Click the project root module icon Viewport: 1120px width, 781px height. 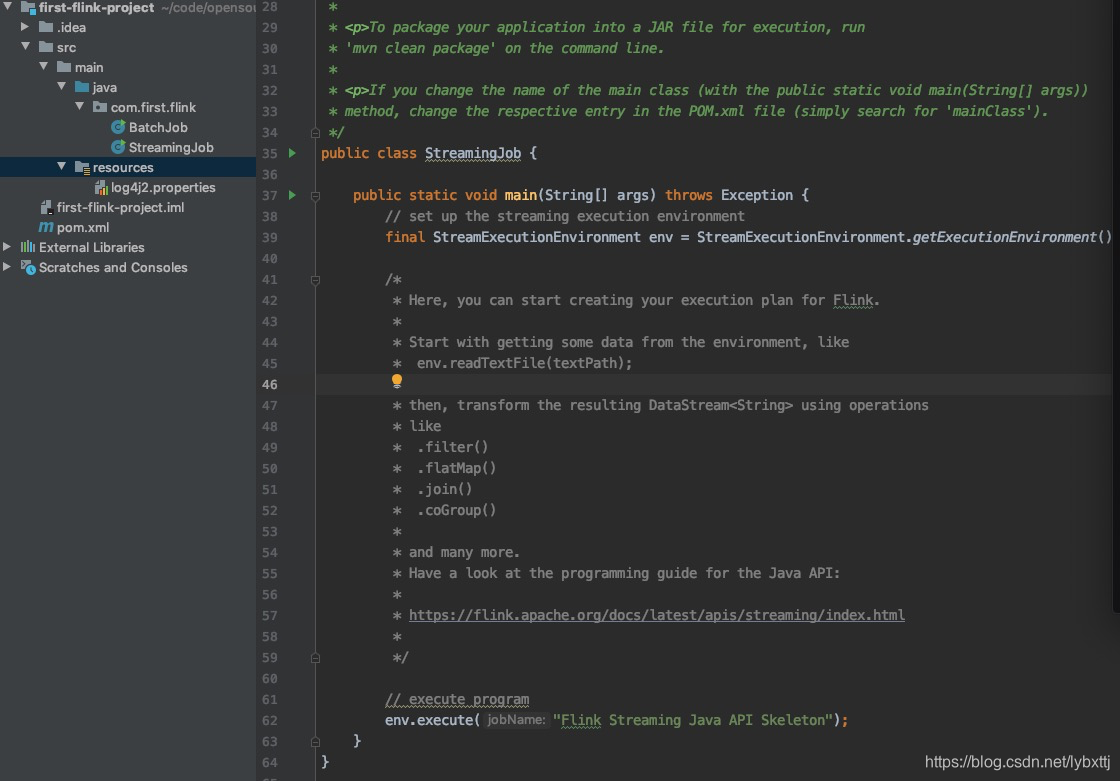tap(28, 7)
